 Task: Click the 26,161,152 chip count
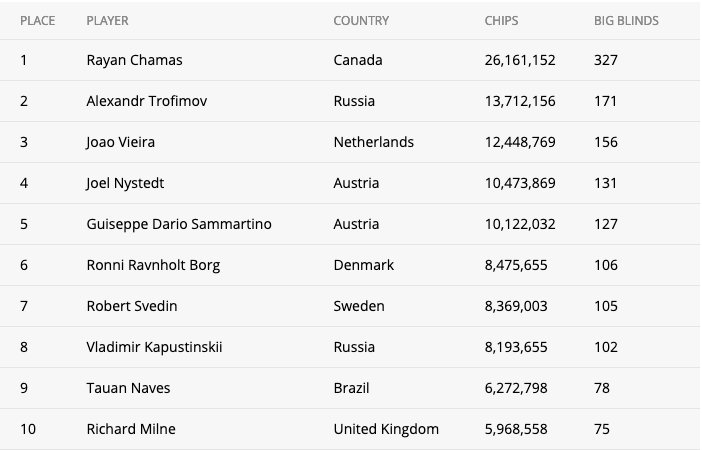tap(520, 60)
